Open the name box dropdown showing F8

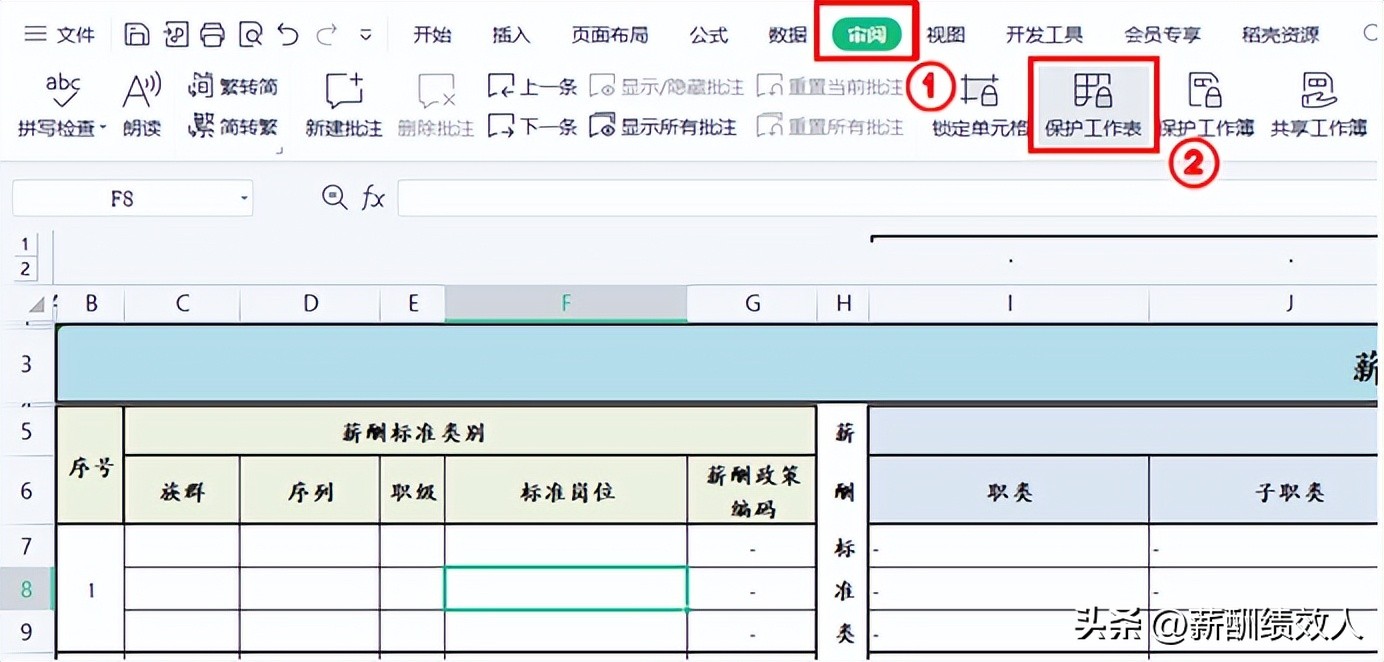click(244, 198)
